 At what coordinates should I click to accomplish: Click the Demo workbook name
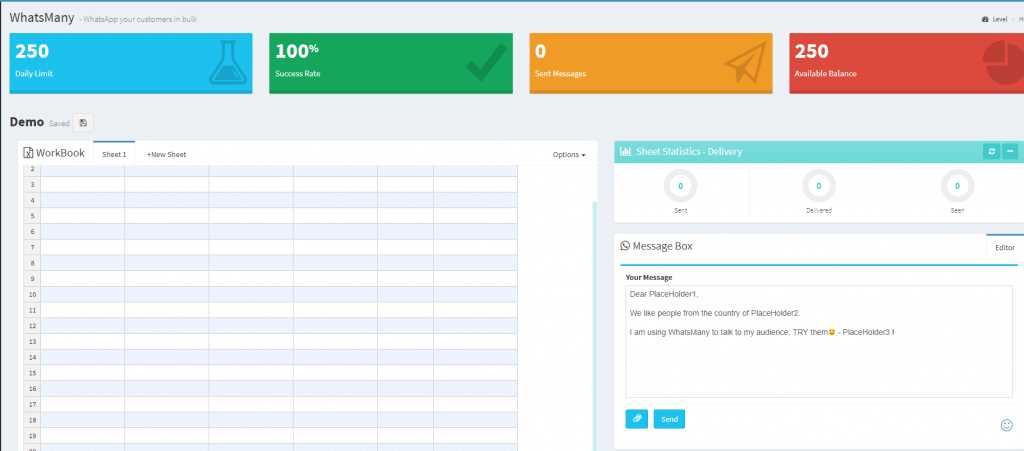pyautogui.click(x=27, y=122)
